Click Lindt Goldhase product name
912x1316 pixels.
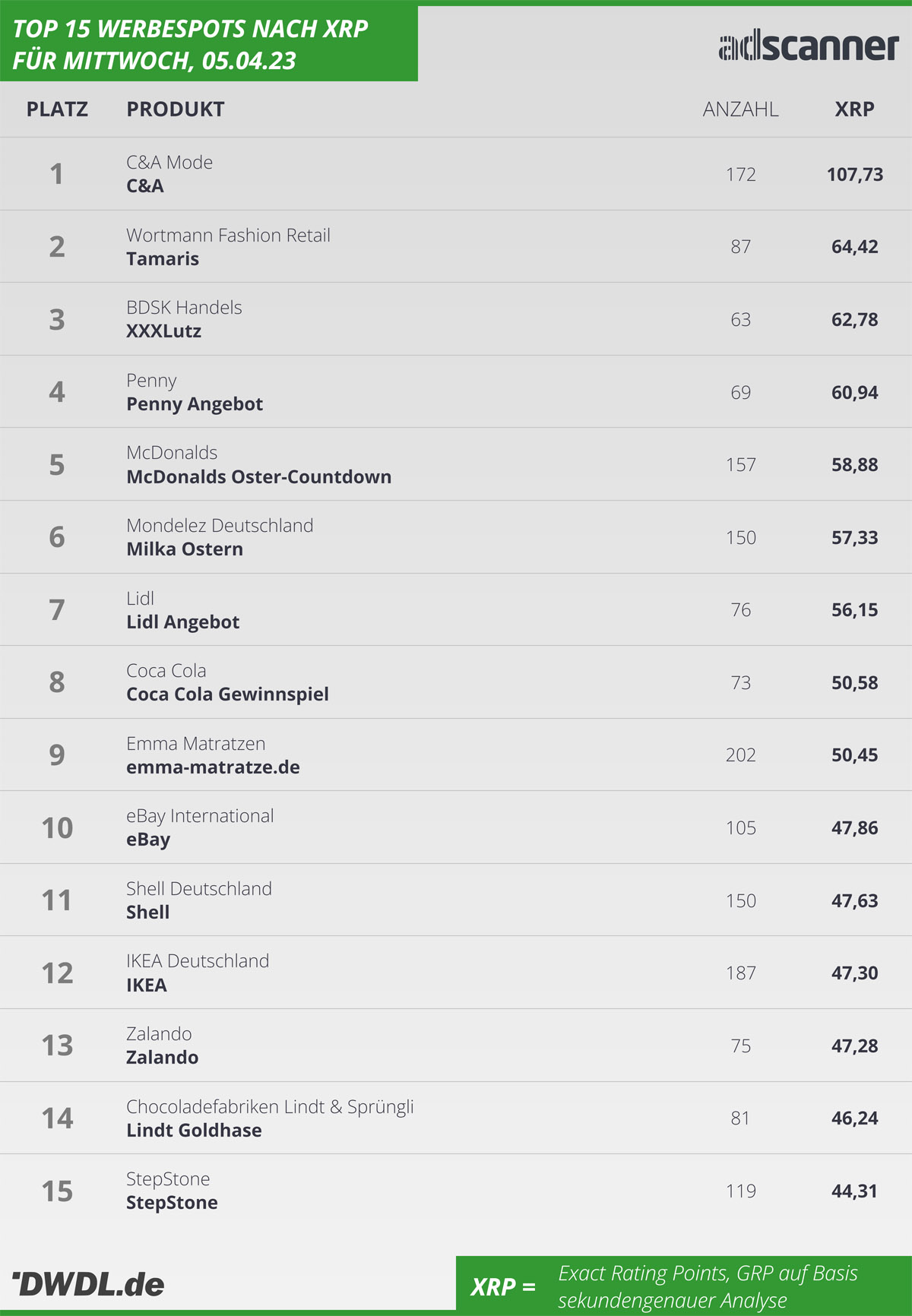point(194,1131)
